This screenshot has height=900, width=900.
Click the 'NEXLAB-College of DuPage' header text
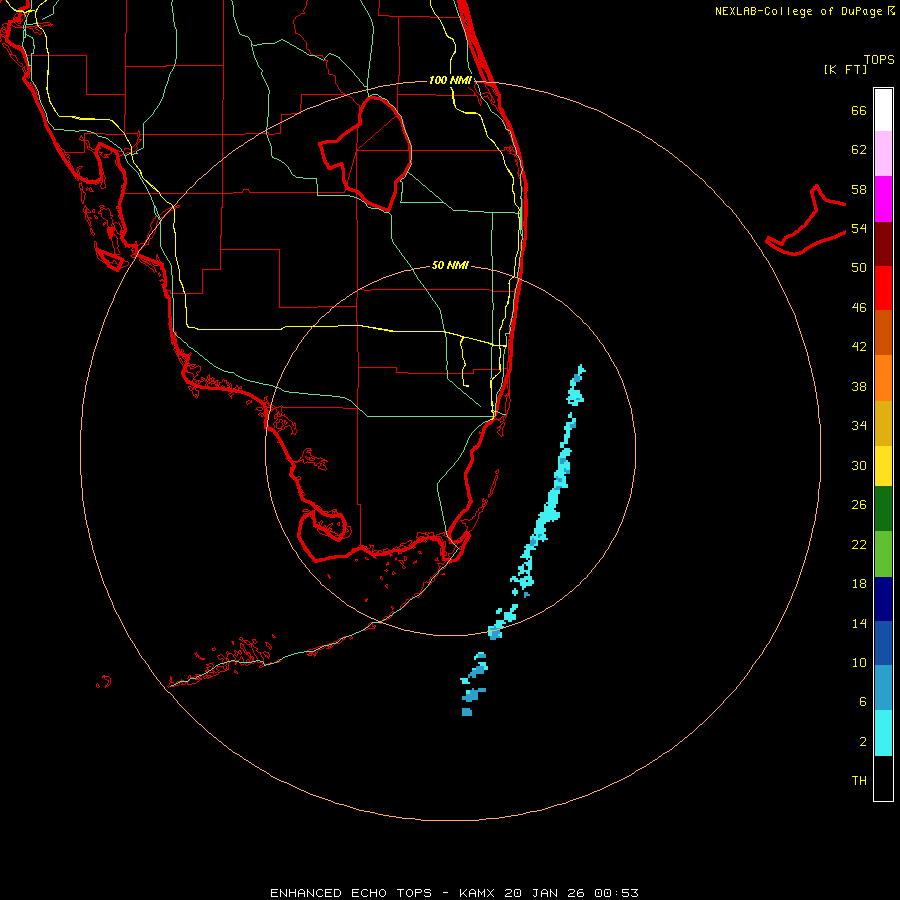tap(800, 11)
